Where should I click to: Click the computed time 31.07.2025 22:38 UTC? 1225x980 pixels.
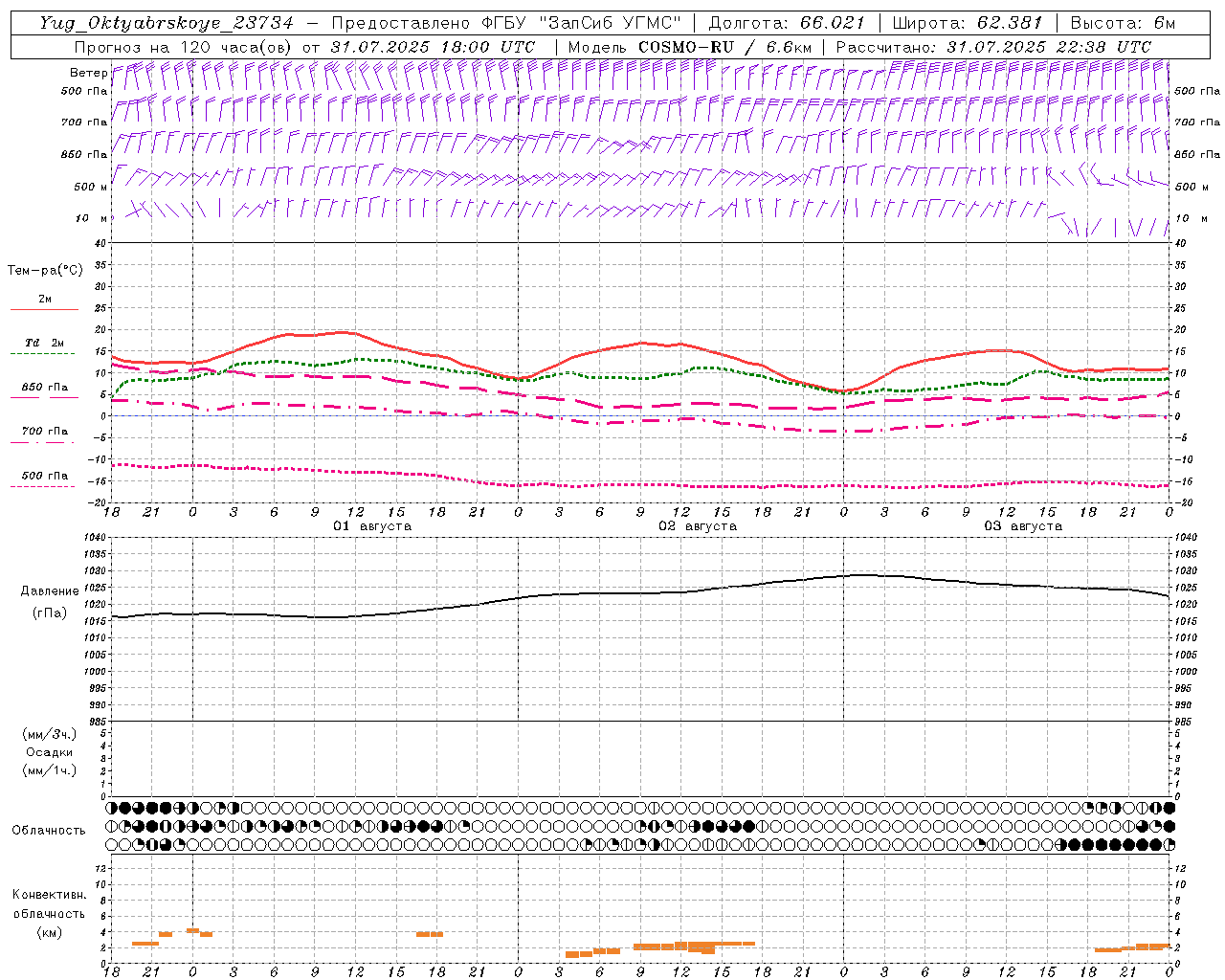click(x=1049, y=47)
